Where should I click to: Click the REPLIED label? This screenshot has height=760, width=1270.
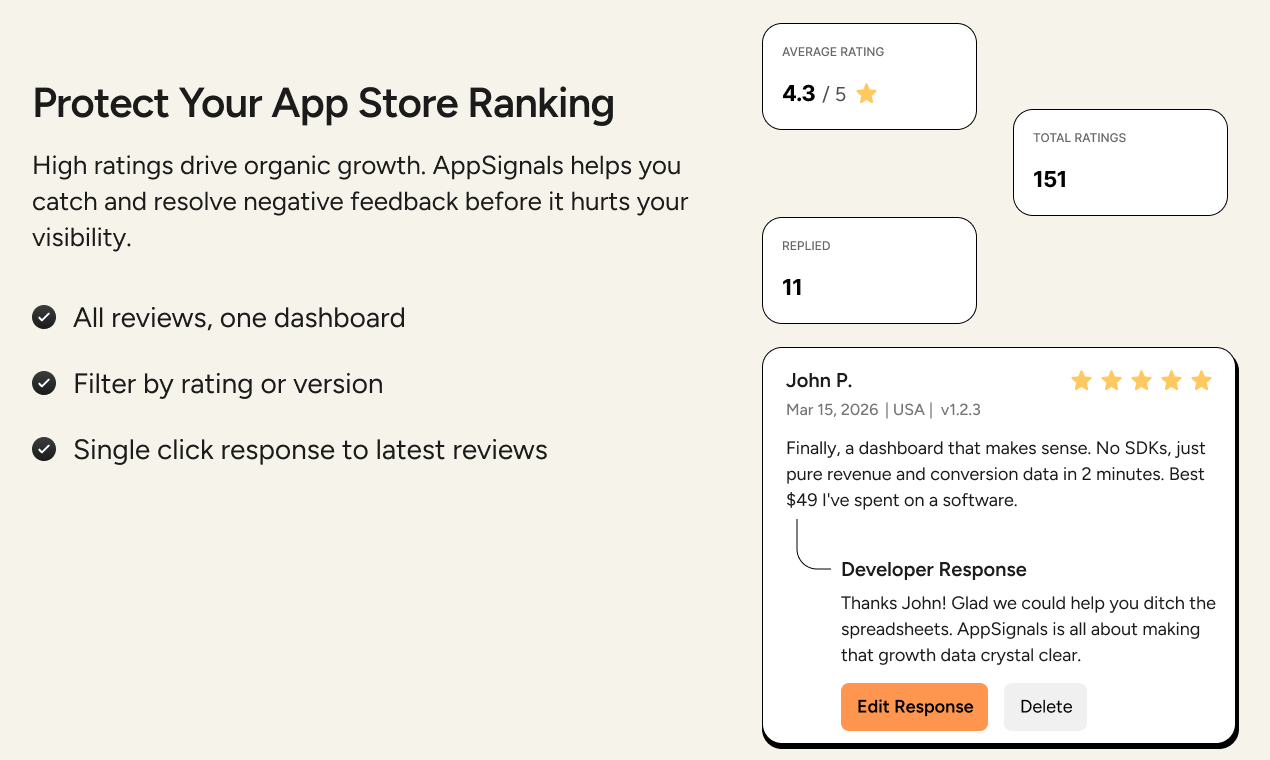click(x=806, y=246)
